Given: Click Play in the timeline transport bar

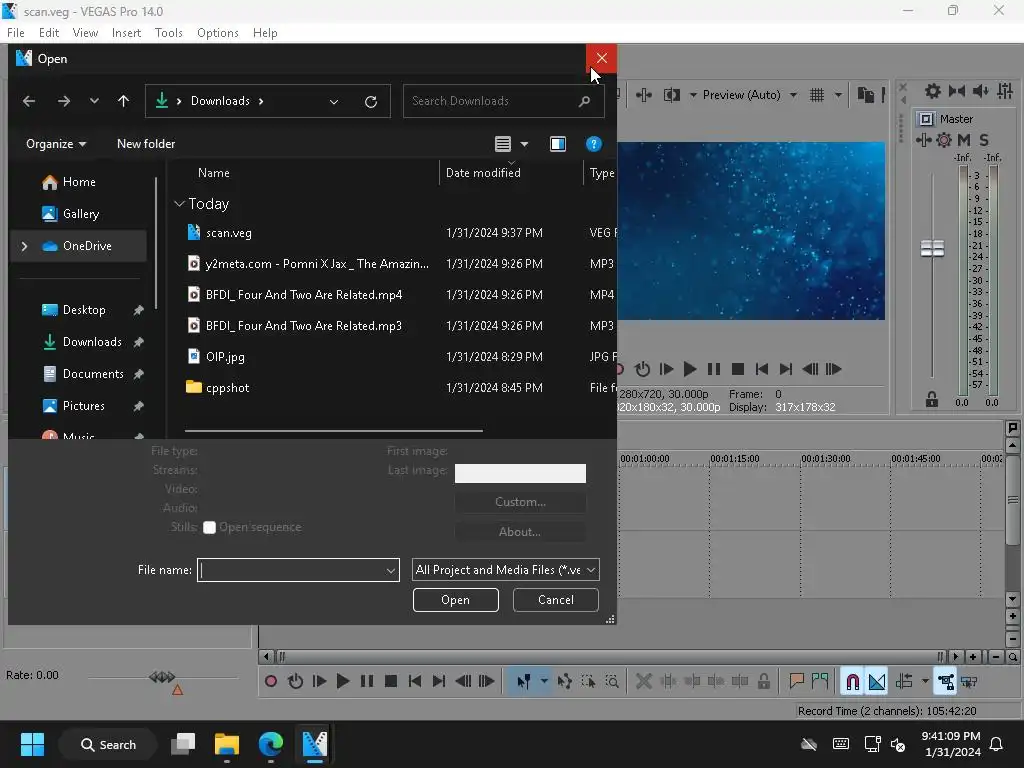Looking at the screenshot, I should (343, 682).
